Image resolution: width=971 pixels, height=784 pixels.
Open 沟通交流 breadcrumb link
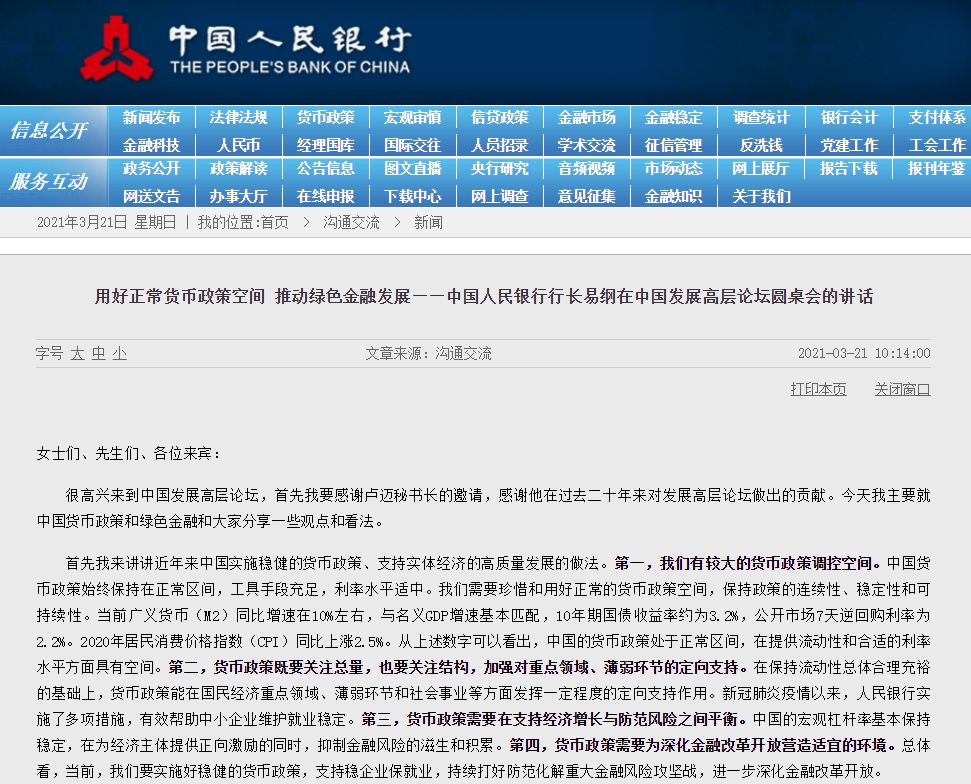(x=351, y=222)
